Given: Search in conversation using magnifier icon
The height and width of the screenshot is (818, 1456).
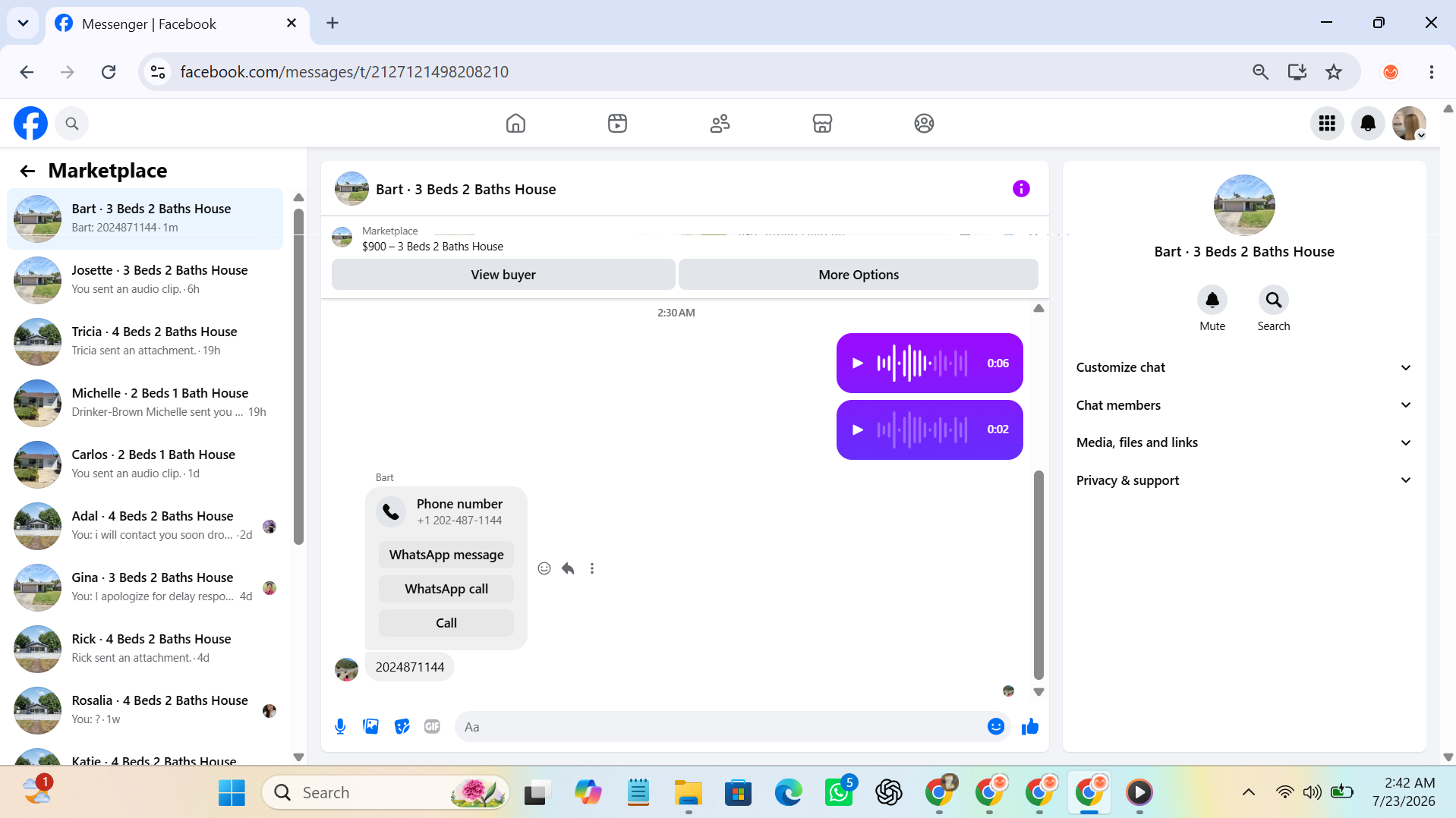Looking at the screenshot, I should (x=1274, y=300).
